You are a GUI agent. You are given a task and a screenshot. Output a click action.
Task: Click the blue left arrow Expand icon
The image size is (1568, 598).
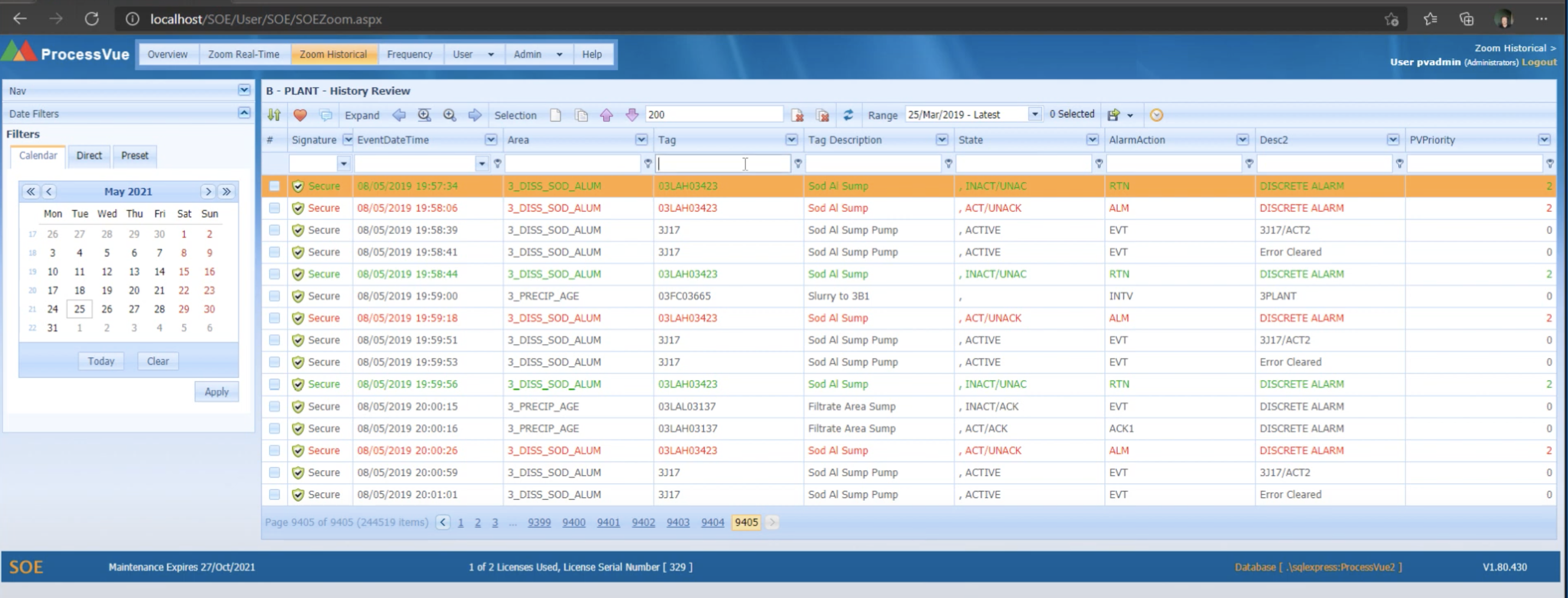(399, 115)
